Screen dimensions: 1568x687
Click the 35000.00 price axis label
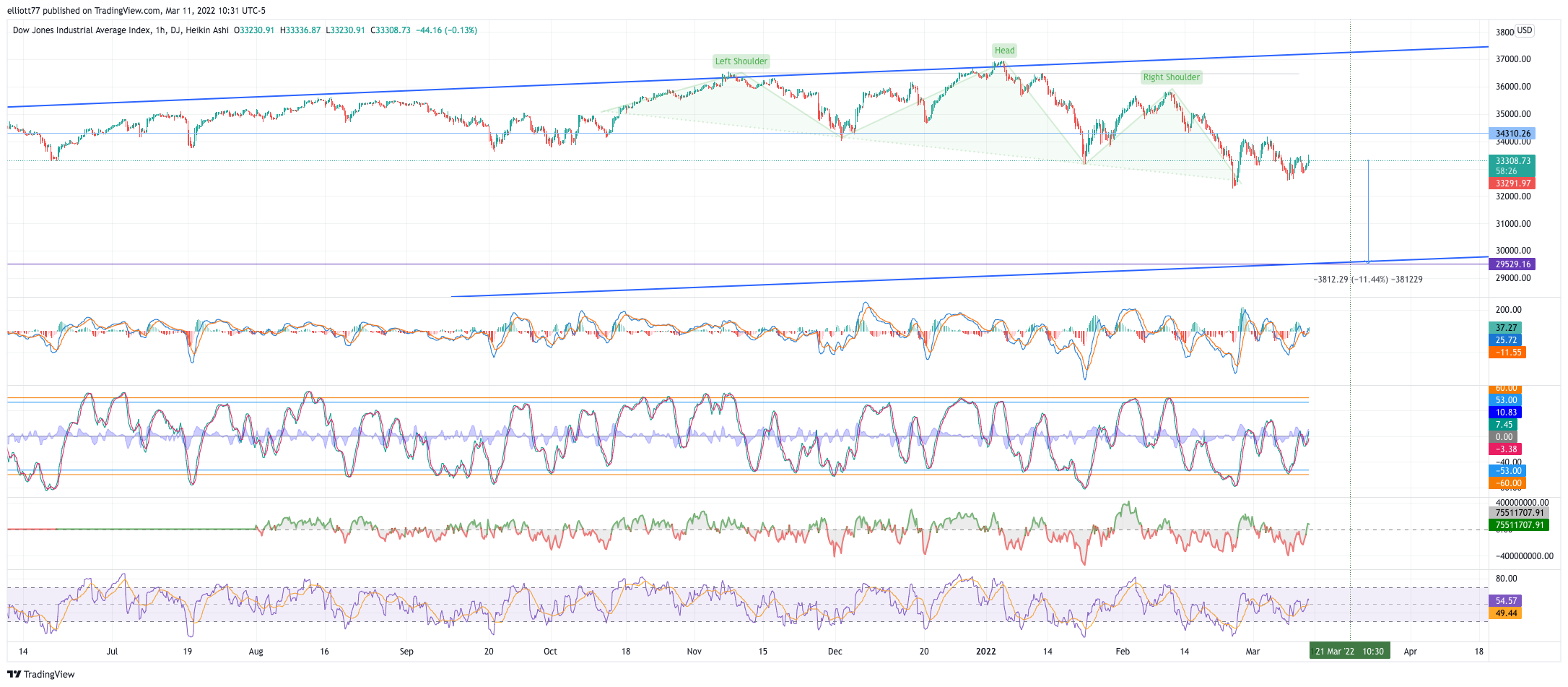pyautogui.click(x=1513, y=114)
